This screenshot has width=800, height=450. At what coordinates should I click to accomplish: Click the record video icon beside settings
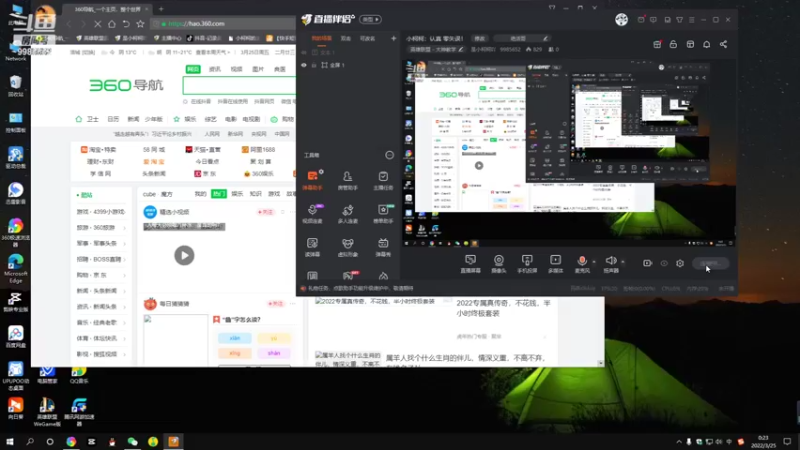647,263
